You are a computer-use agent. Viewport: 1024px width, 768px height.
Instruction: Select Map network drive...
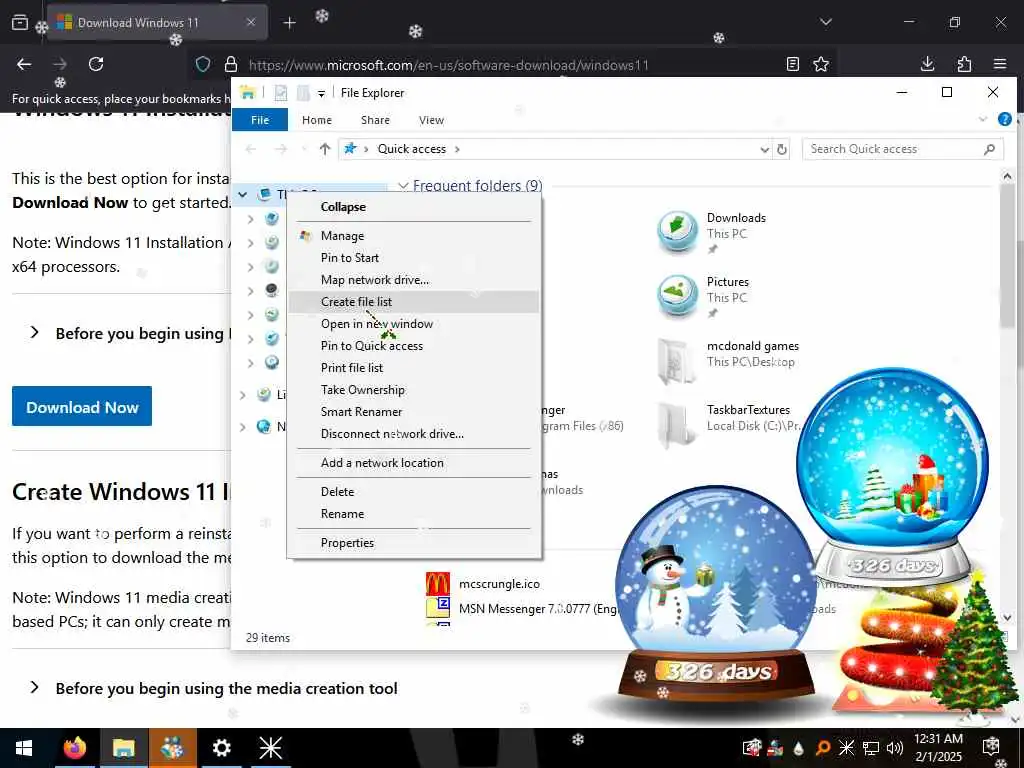tap(414, 280)
